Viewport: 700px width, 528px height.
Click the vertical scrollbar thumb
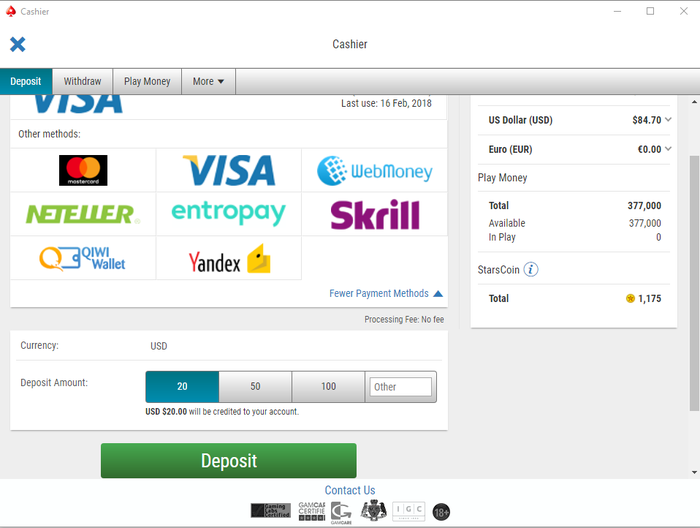pyautogui.click(x=694, y=283)
